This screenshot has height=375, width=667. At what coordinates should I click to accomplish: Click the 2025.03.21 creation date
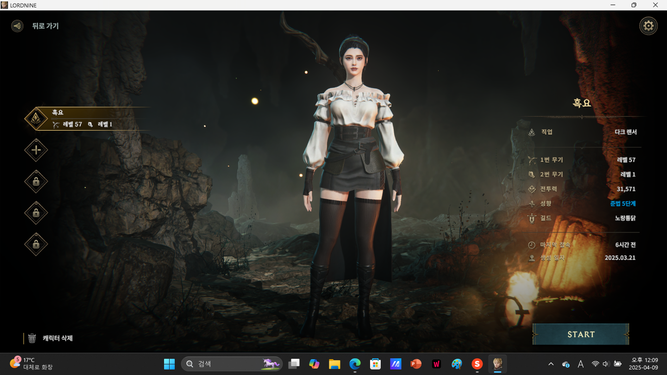click(620, 258)
